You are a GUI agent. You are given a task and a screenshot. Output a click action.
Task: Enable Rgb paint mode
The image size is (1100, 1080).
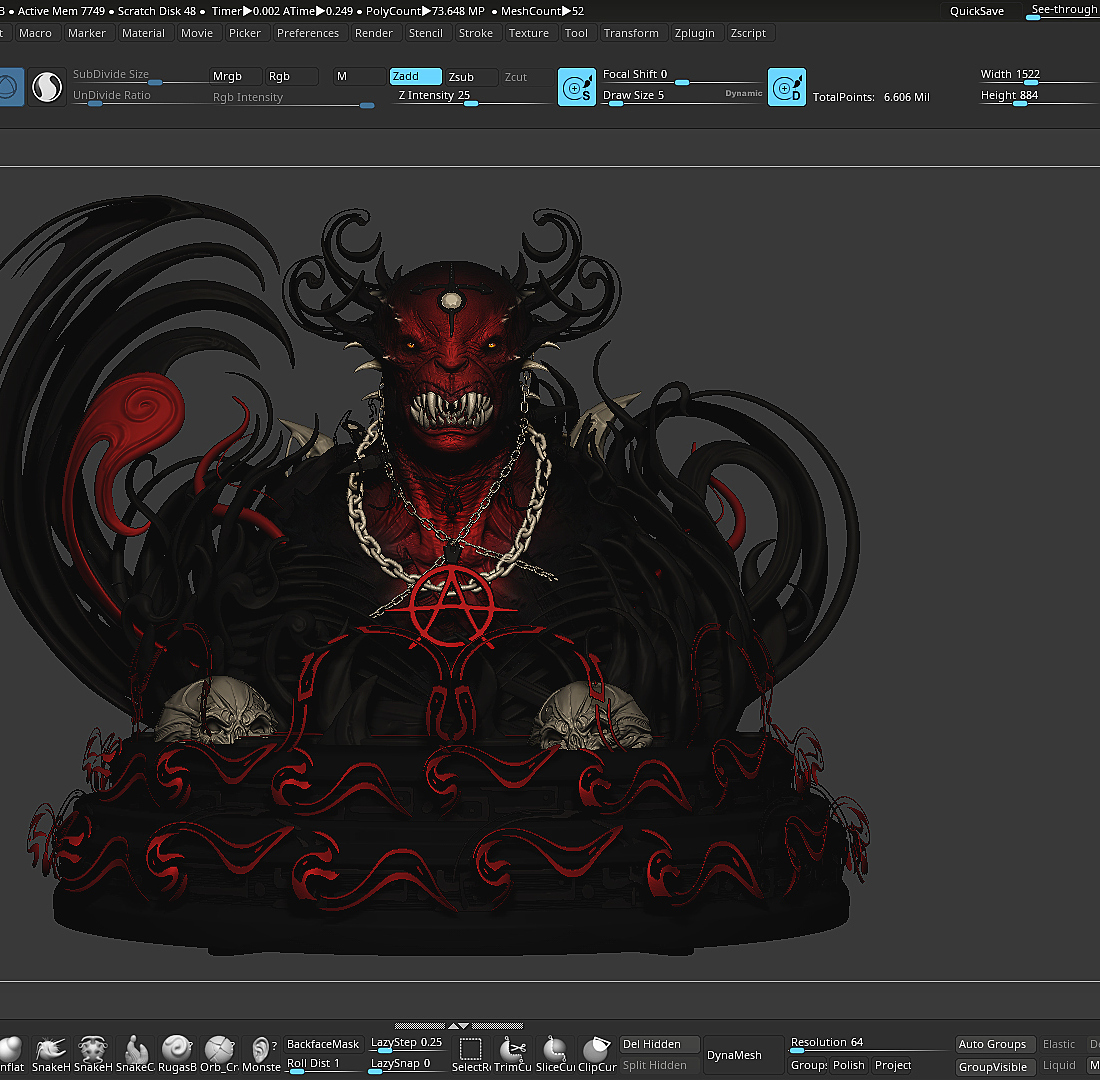(x=292, y=76)
